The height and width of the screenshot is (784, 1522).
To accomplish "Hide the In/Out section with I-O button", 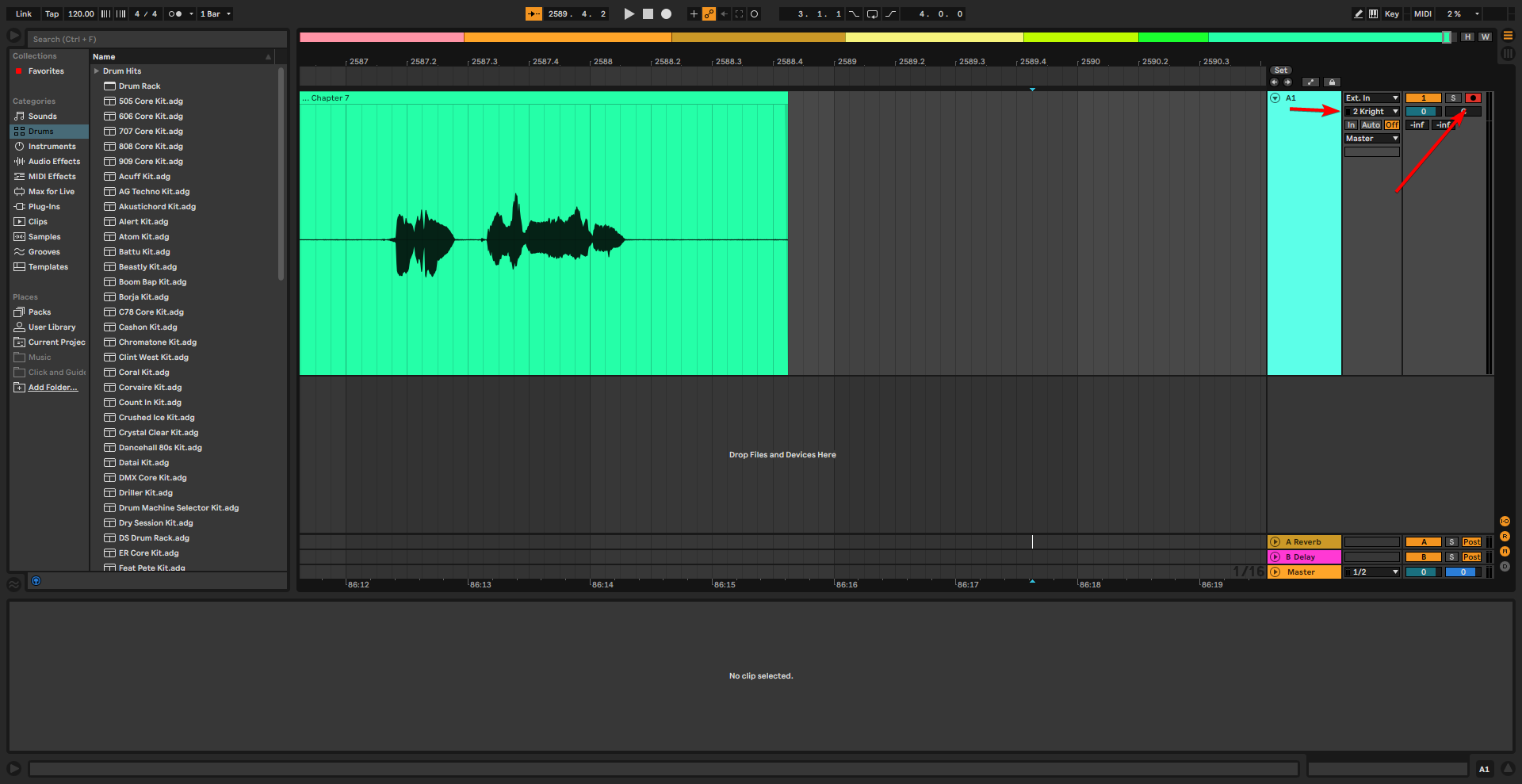I will (1504, 521).
